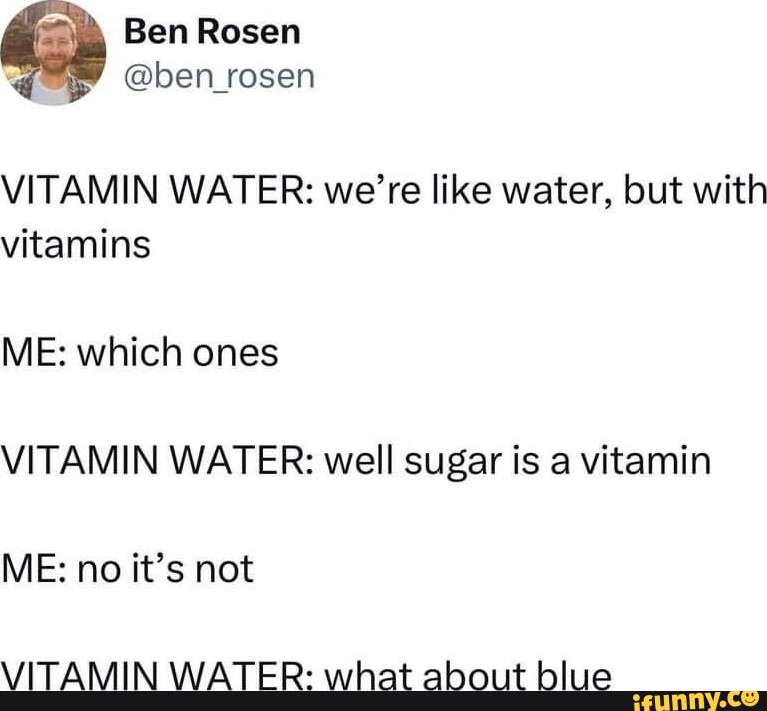The height and width of the screenshot is (711, 767).
Task: Click the "well sugar is a vitamin" text
Action: click(x=518, y=462)
